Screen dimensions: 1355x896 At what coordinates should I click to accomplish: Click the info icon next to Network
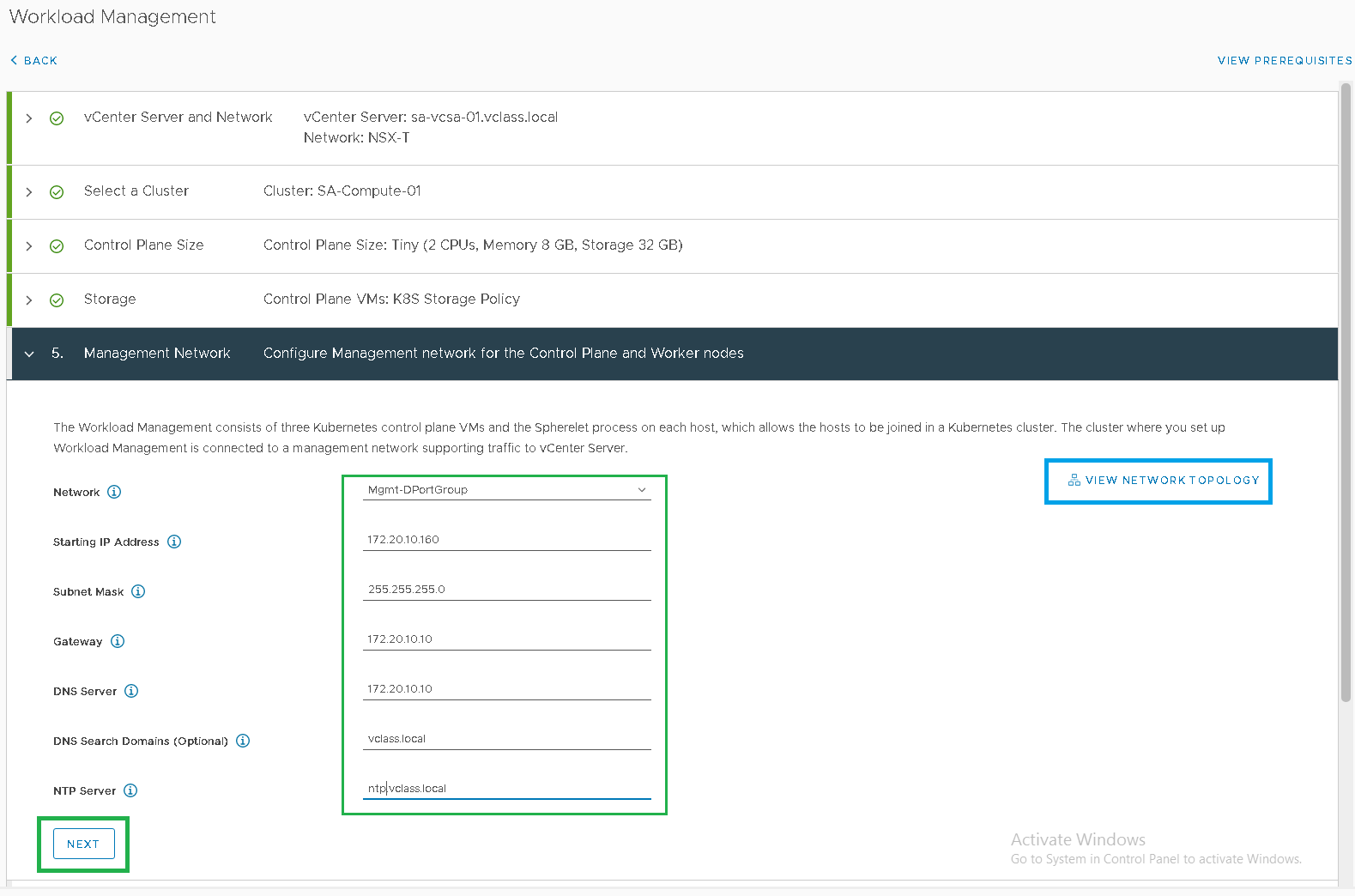114,492
